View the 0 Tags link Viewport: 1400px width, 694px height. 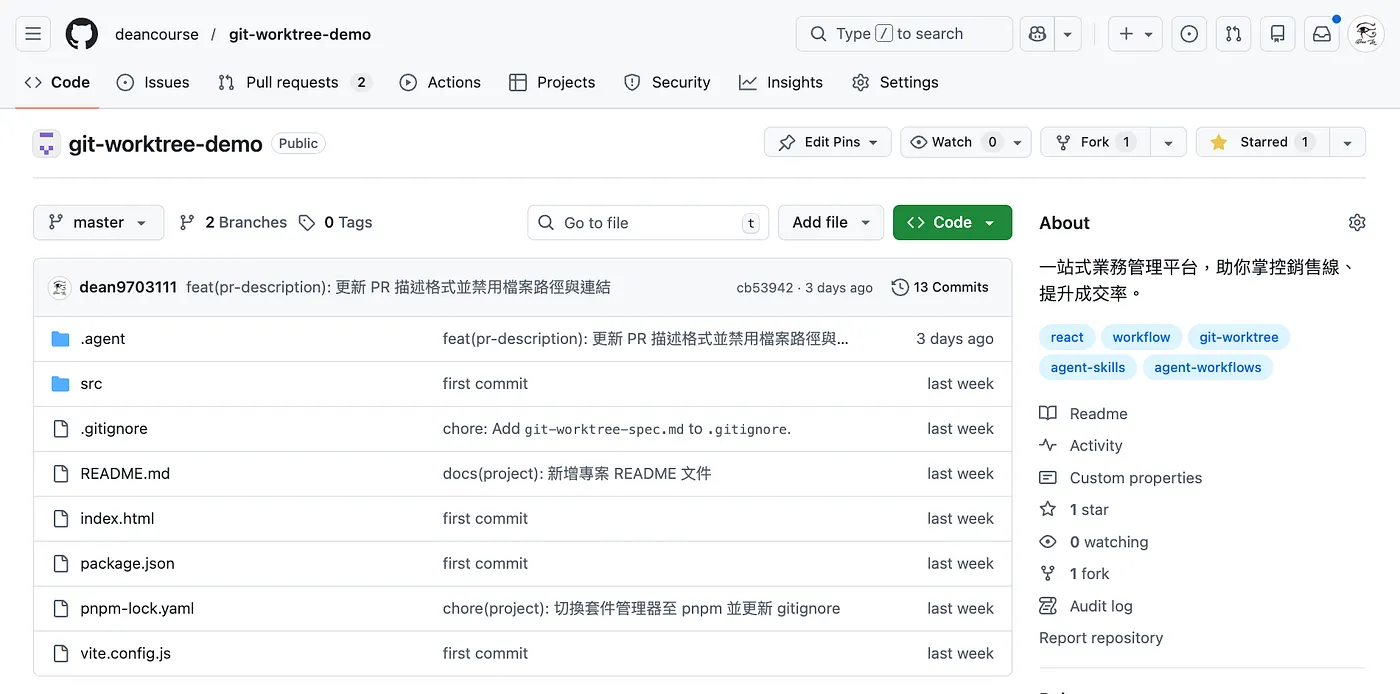335,222
